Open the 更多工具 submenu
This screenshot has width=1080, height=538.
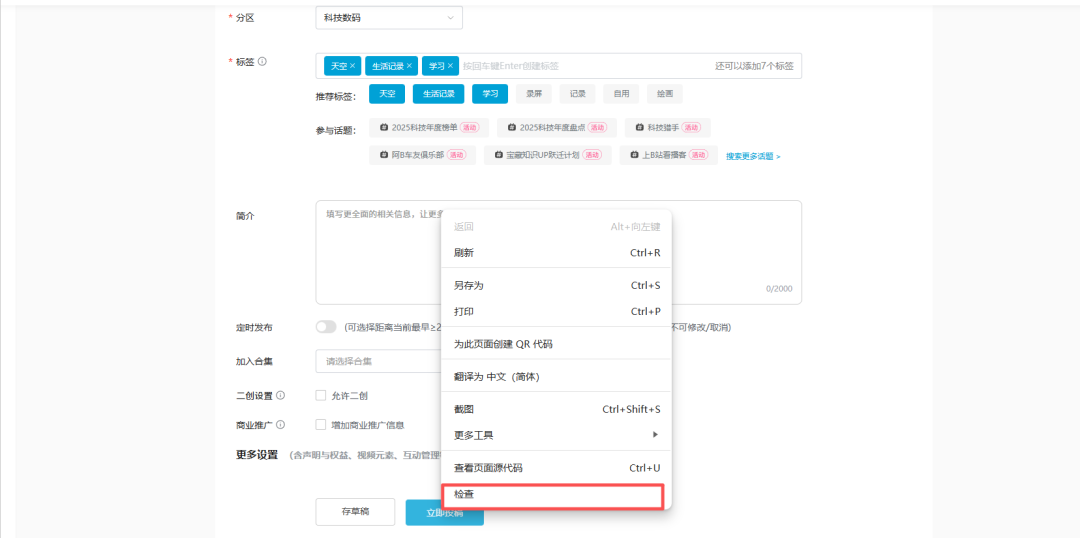coord(557,435)
